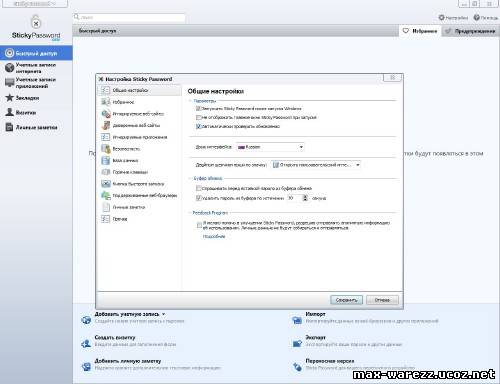Click the search field in the main window
This screenshot has height=384, width=500.
(x=129, y=17)
